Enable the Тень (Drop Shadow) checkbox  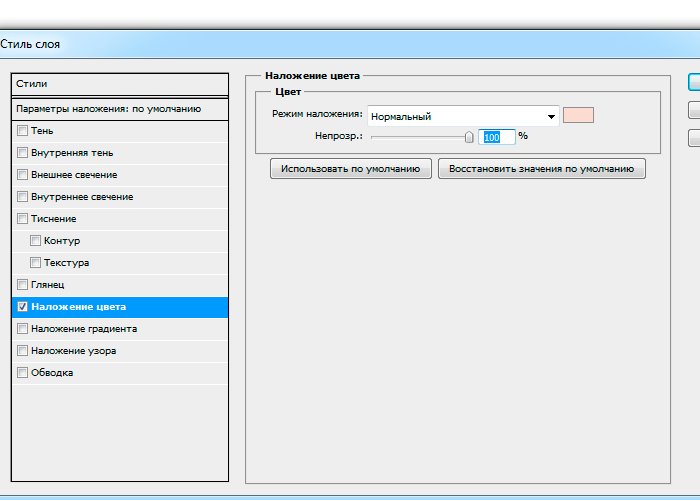pos(22,131)
